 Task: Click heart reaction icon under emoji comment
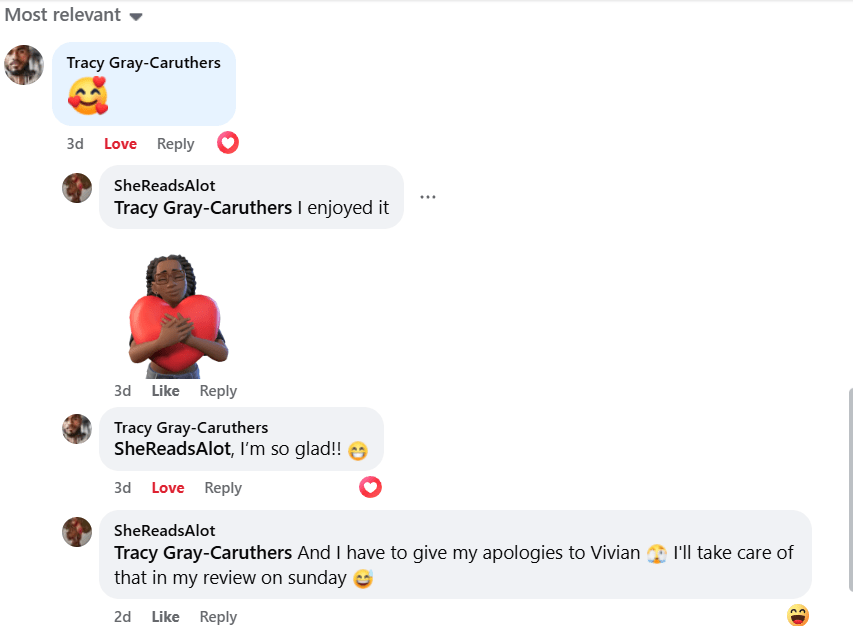pyautogui.click(x=228, y=143)
